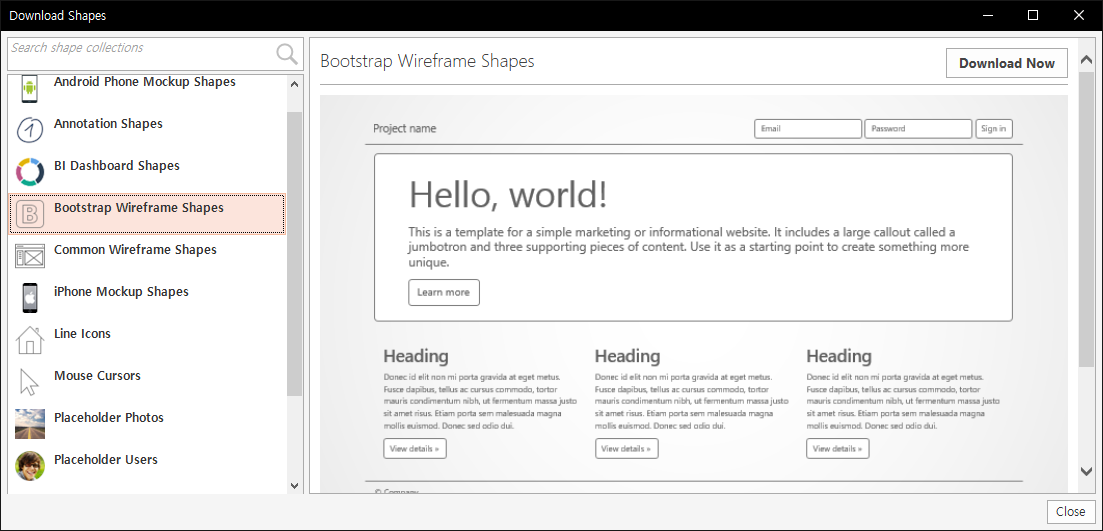Screen dimensions: 1103x531
Task: Open the Line Icons collection
Action: [147, 340]
